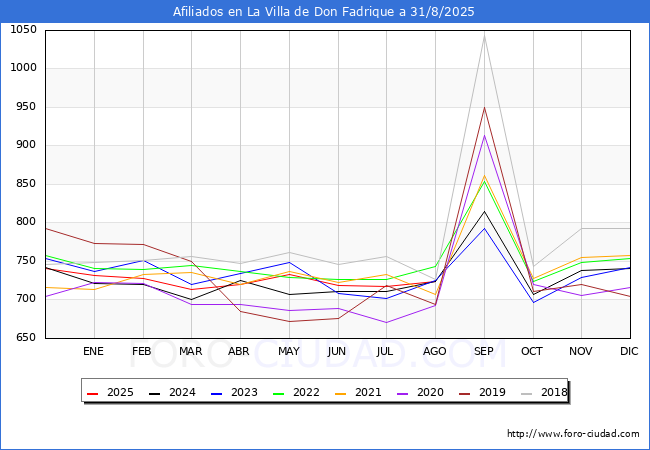Click the 2018 gray September peak point
This screenshot has height=450, width=650.
[x=484, y=35]
